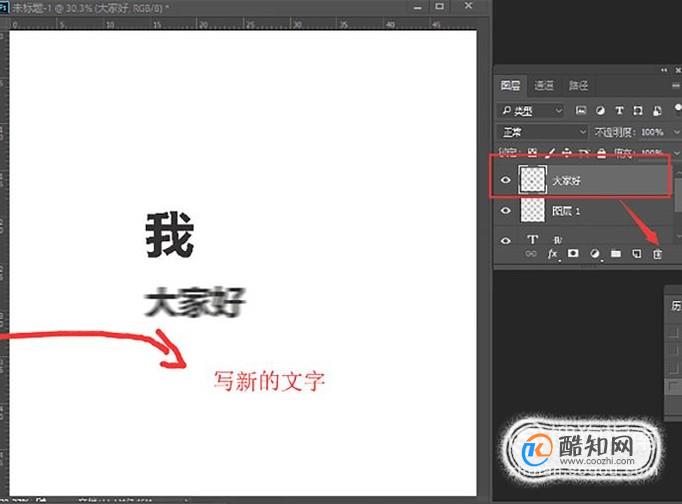Expand the opacity 不透明度 slider arrow

pyautogui.click(x=676, y=131)
